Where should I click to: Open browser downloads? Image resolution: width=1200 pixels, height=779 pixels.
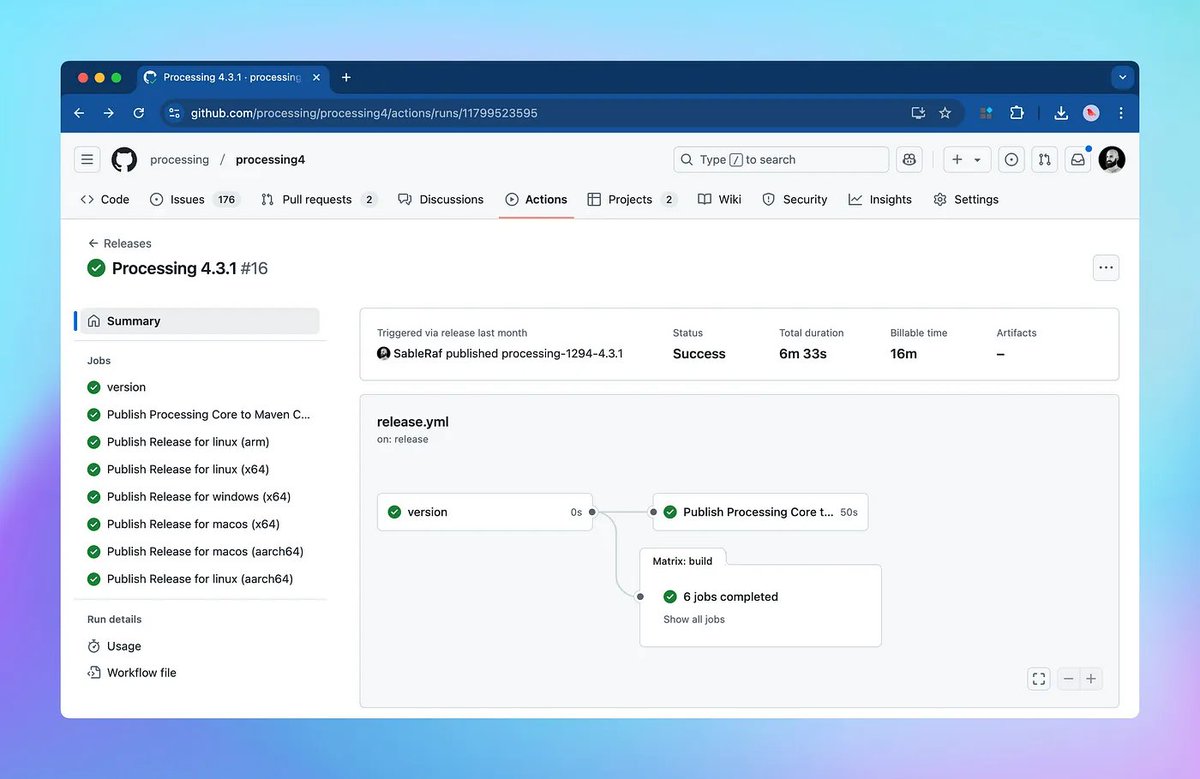(1062, 113)
